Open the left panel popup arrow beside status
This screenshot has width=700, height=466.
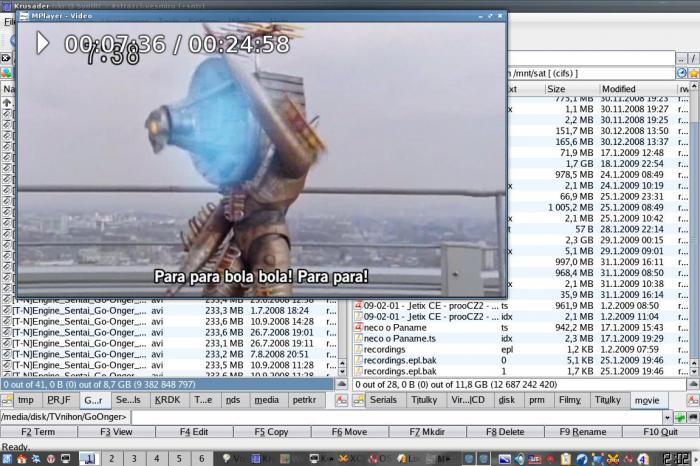point(342,384)
